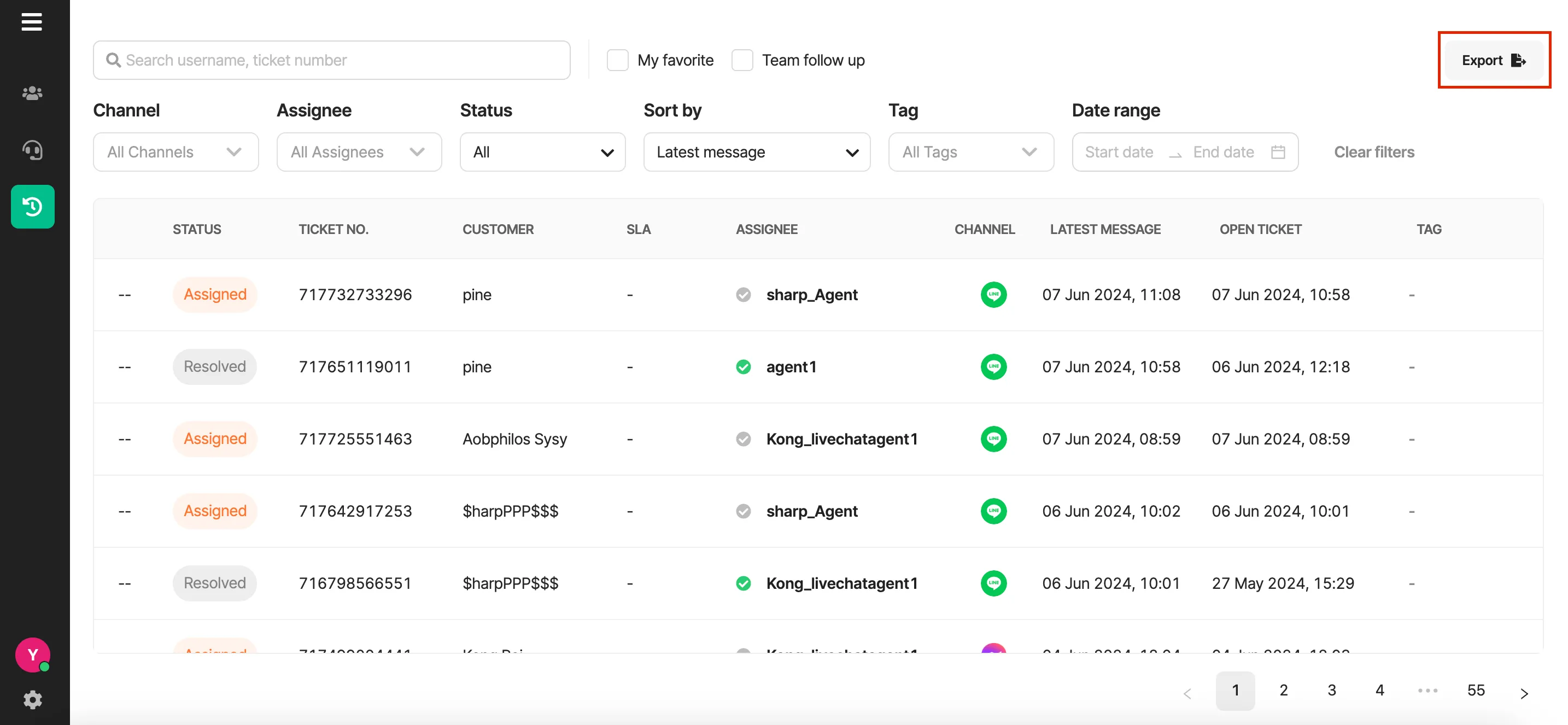Toggle the Team follow up checkbox
Viewport: 1568px width, 725px height.
coord(742,60)
